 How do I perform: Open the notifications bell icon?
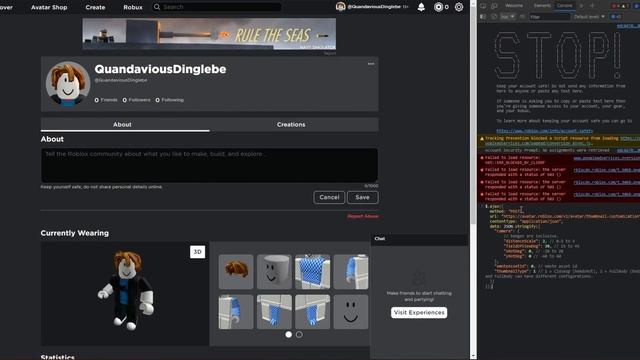[421, 7]
